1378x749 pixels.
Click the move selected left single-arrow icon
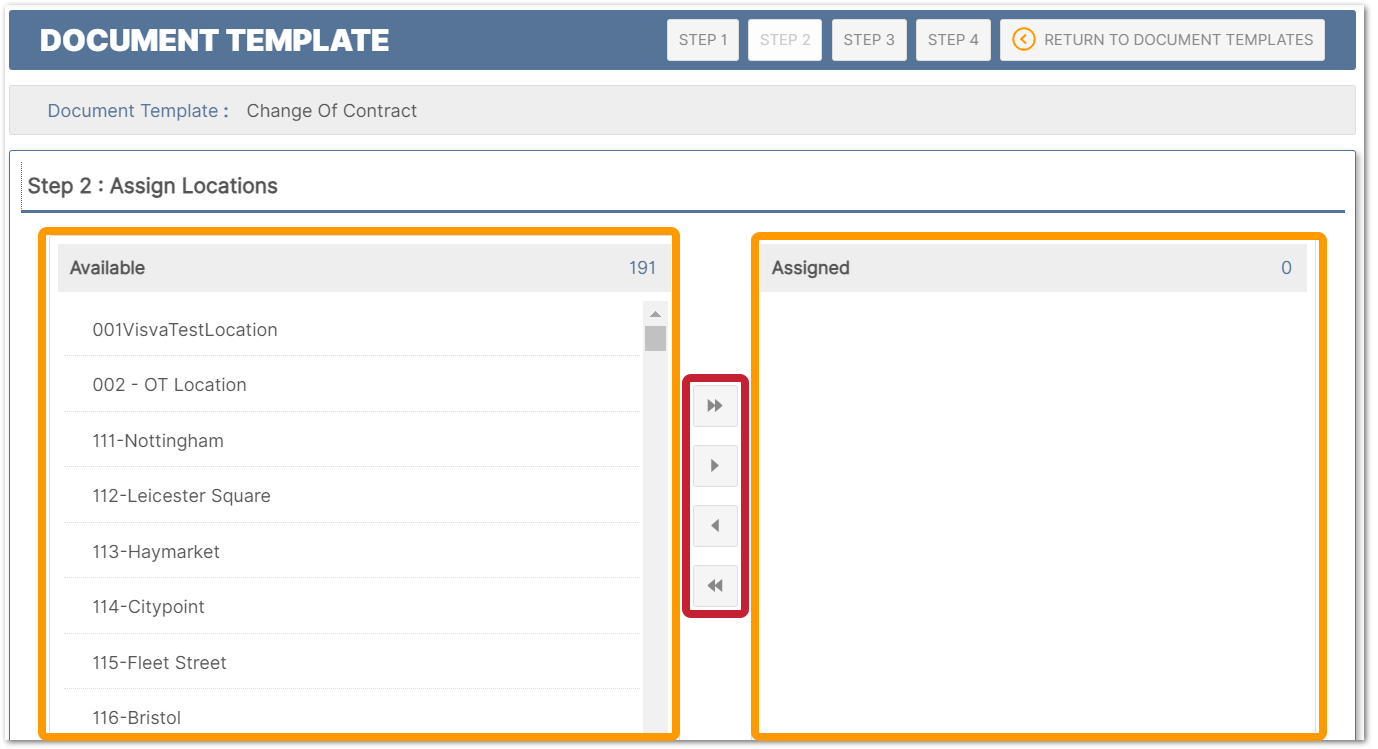tap(715, 526)
